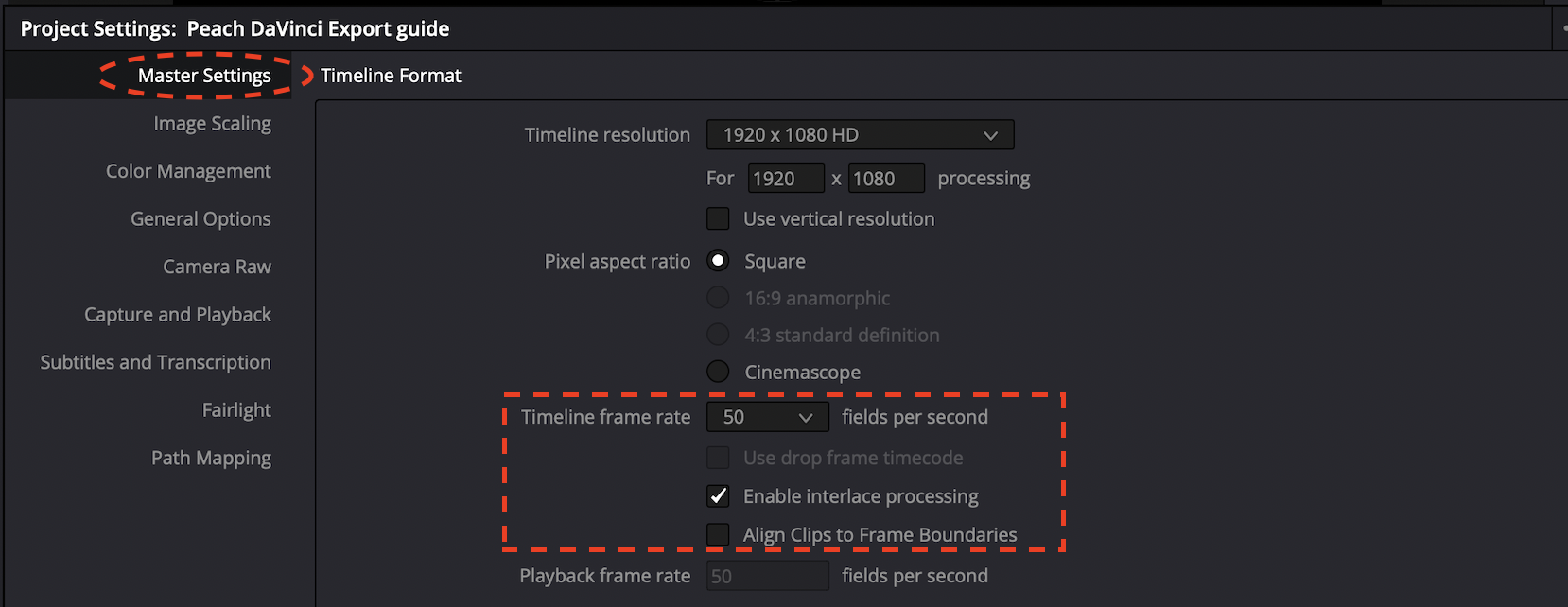Open the Image Scaling section
Image resolution: width=1568 pixels, height=607 pixels.
tap(212, 124)
